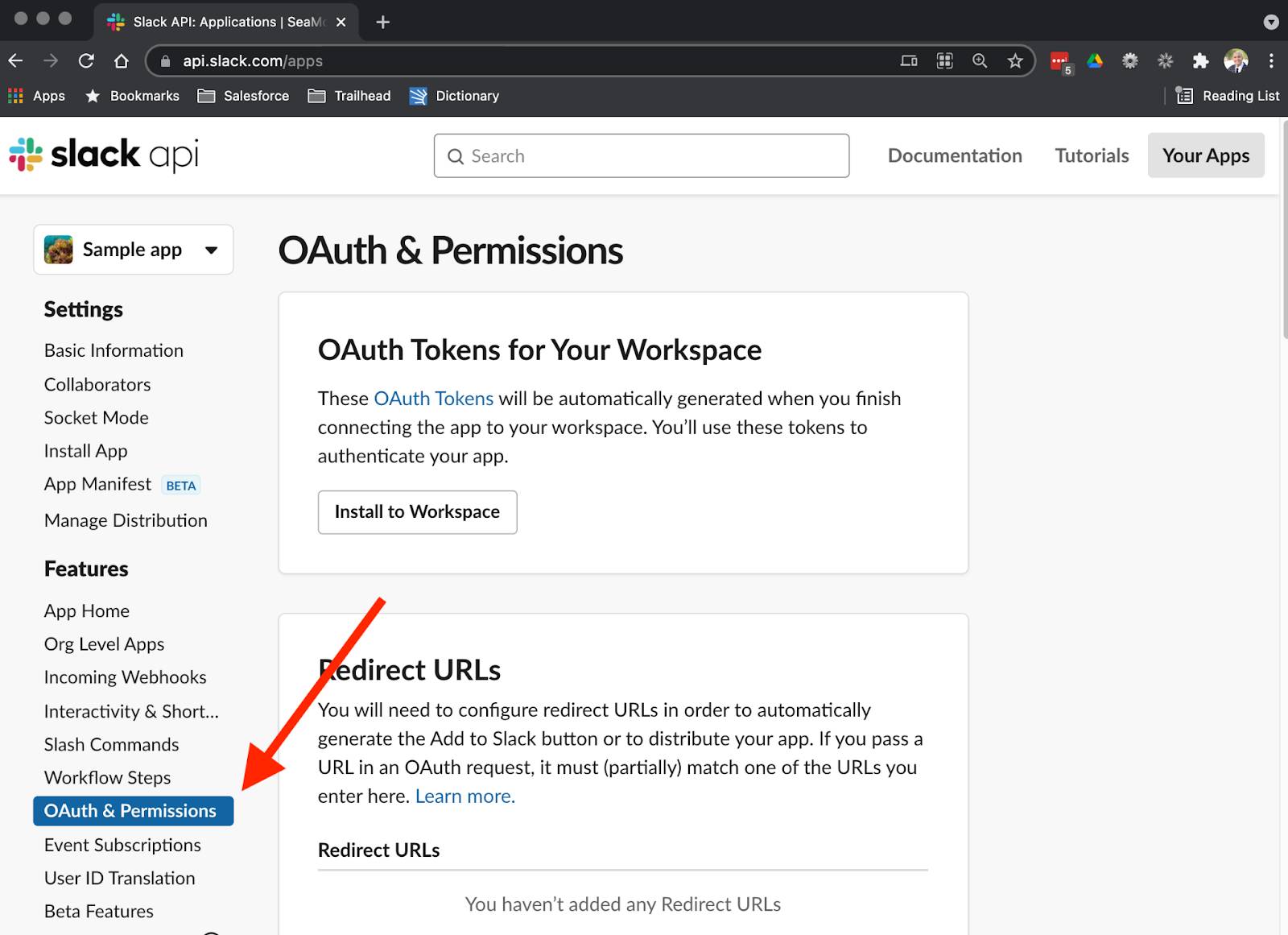Open Slash Commands feature

pyautogui.click(x=111, y=744)
